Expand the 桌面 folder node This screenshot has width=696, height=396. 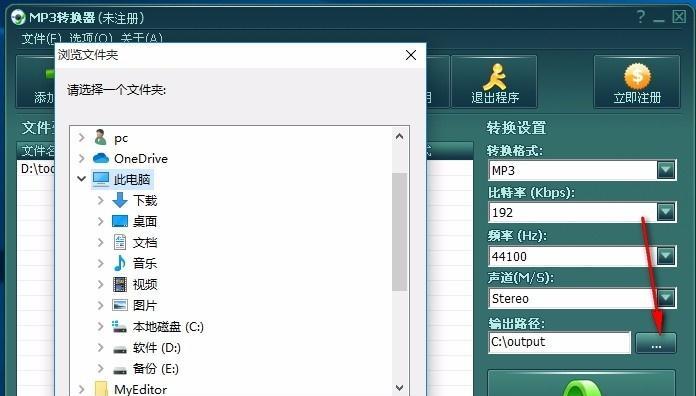point(101,221)
